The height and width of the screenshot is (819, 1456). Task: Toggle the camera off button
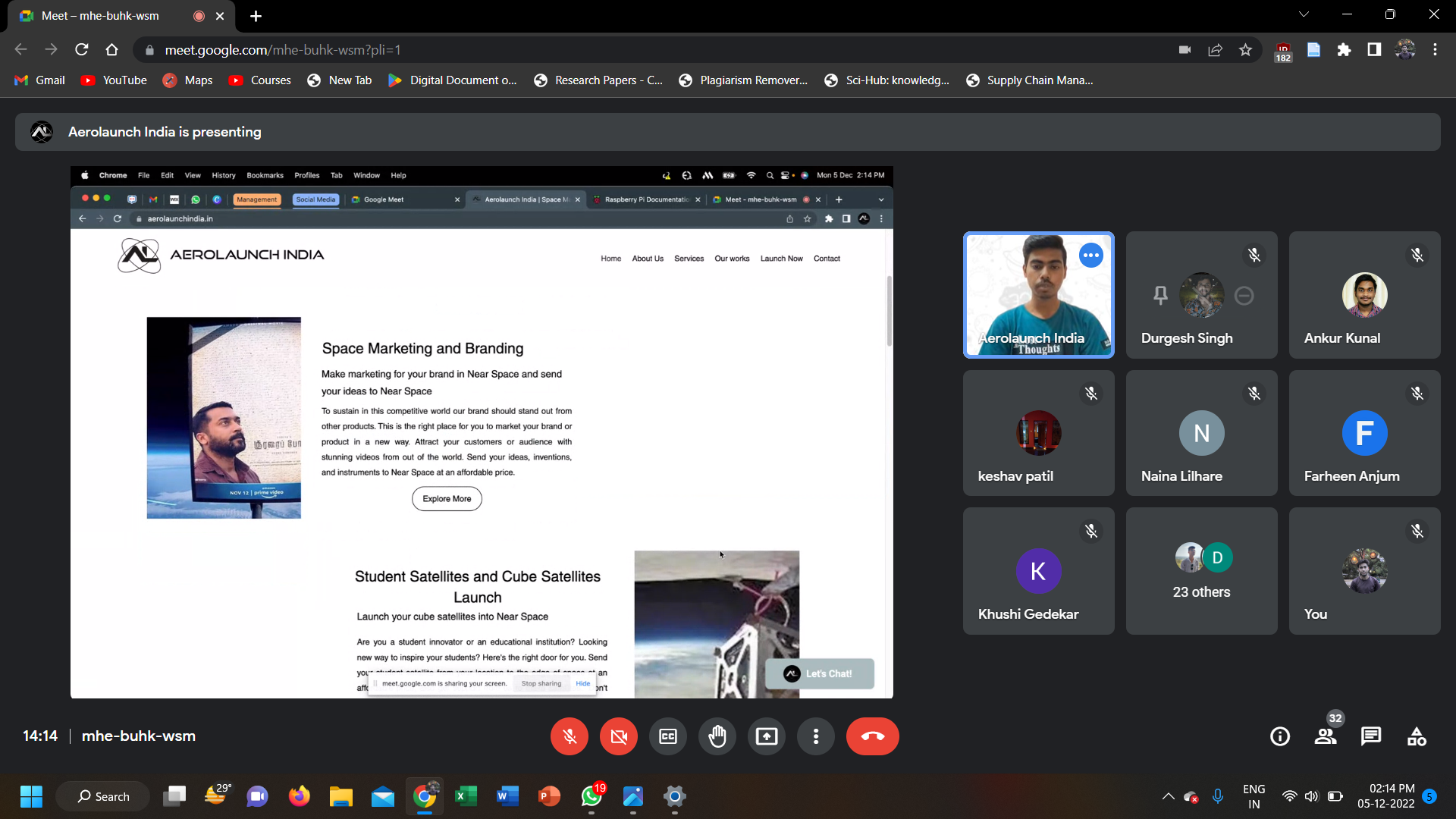tap(619, 736)
